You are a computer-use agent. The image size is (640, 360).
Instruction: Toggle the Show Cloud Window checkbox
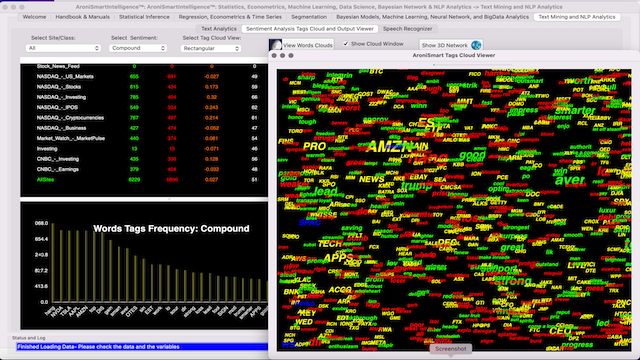[346, 44]
